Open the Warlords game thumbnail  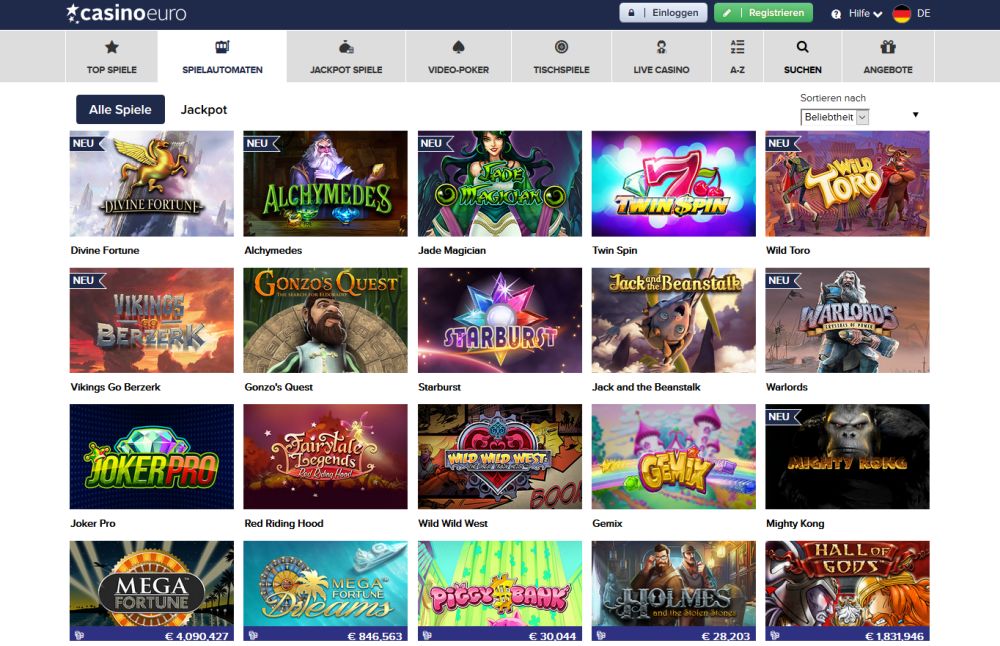[848, 320]
